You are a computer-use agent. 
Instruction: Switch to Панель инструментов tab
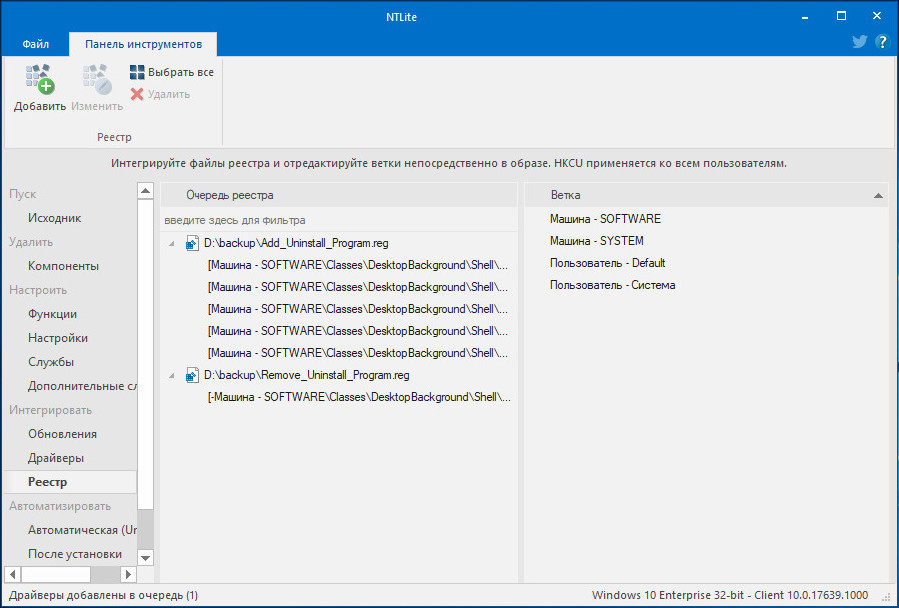point(143,44)
